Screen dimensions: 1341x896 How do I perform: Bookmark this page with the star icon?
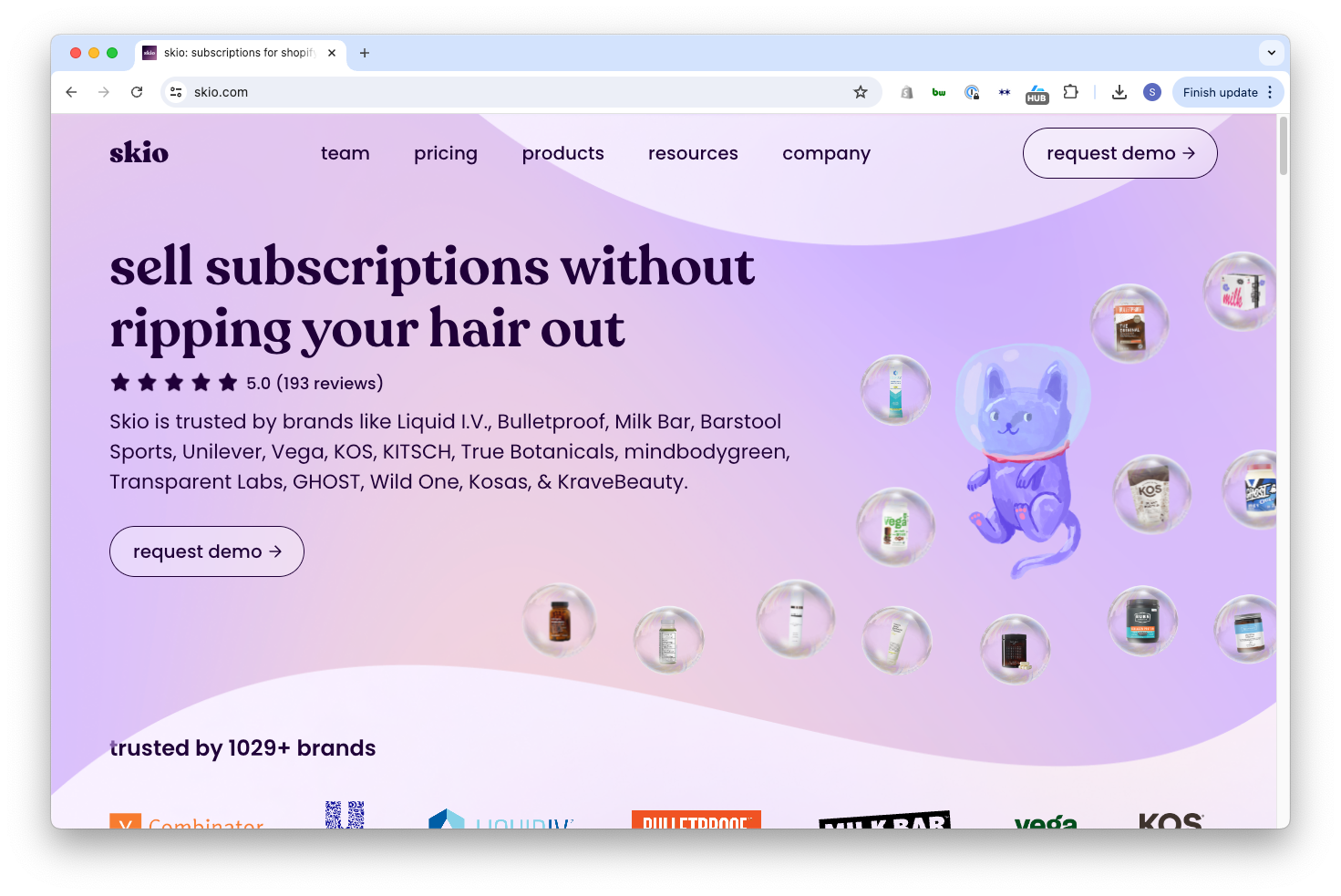pyautogui.click(x=861, y=92)
